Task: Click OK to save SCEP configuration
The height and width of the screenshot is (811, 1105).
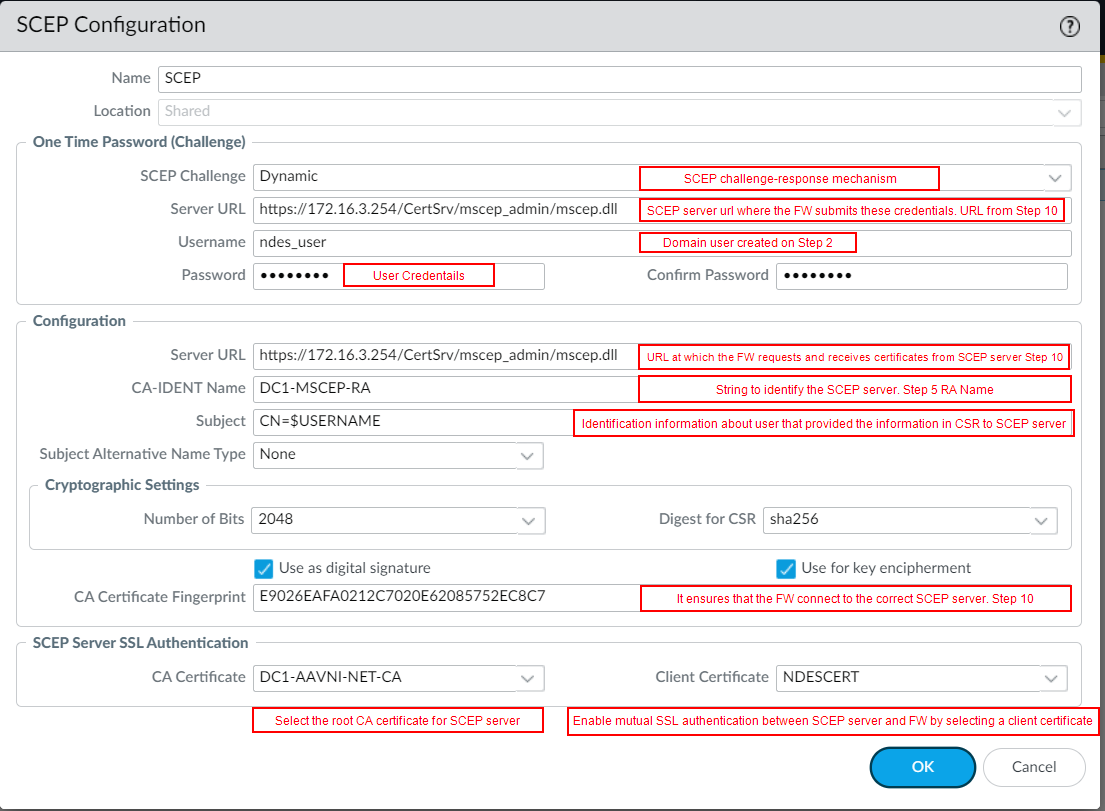Action: (x=922, y=767)
